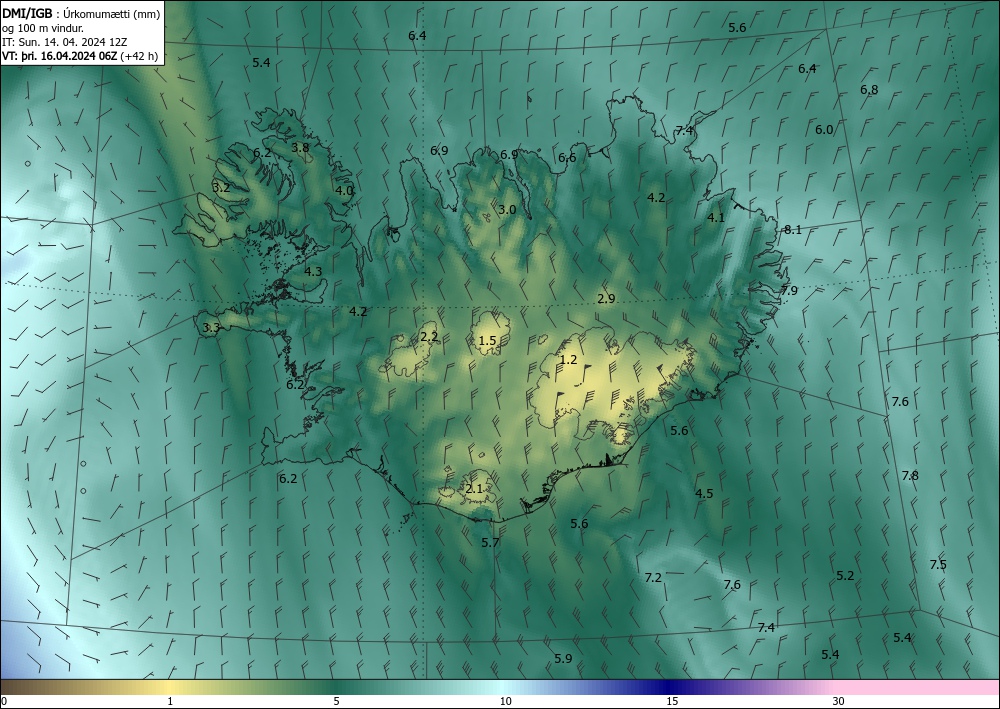This screenshot has height=709, width=1000.
Task: Click the 2.1 value on Mýrdalsjökull glacier
Action: pyautogui.click(x=474, y=489)
